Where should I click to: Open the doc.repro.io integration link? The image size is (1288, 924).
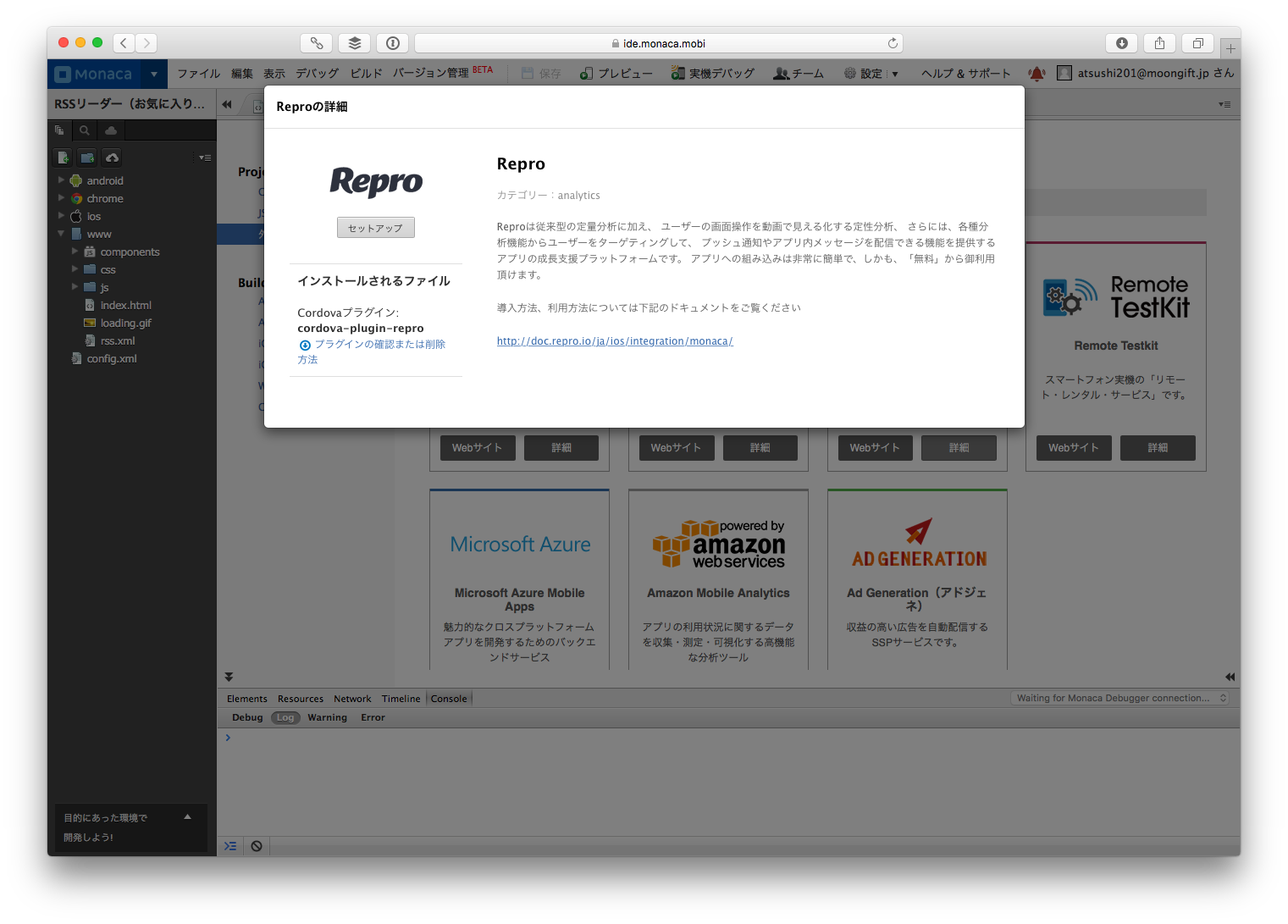pos(615,341)
